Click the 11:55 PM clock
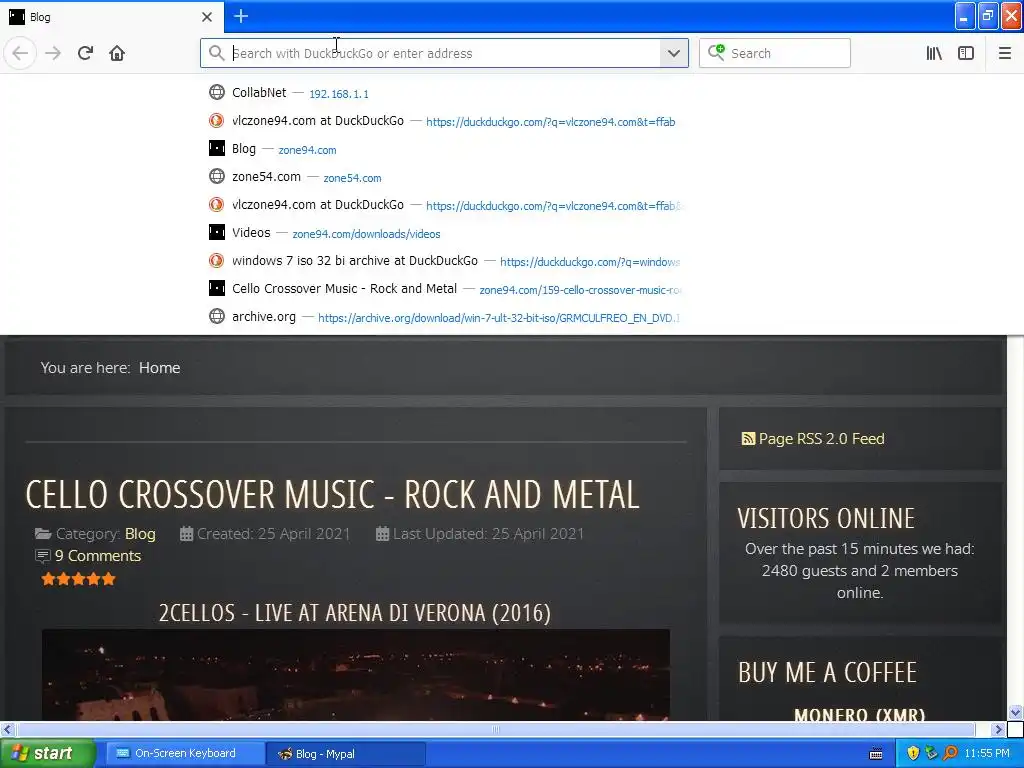 (x=987, y=754)
